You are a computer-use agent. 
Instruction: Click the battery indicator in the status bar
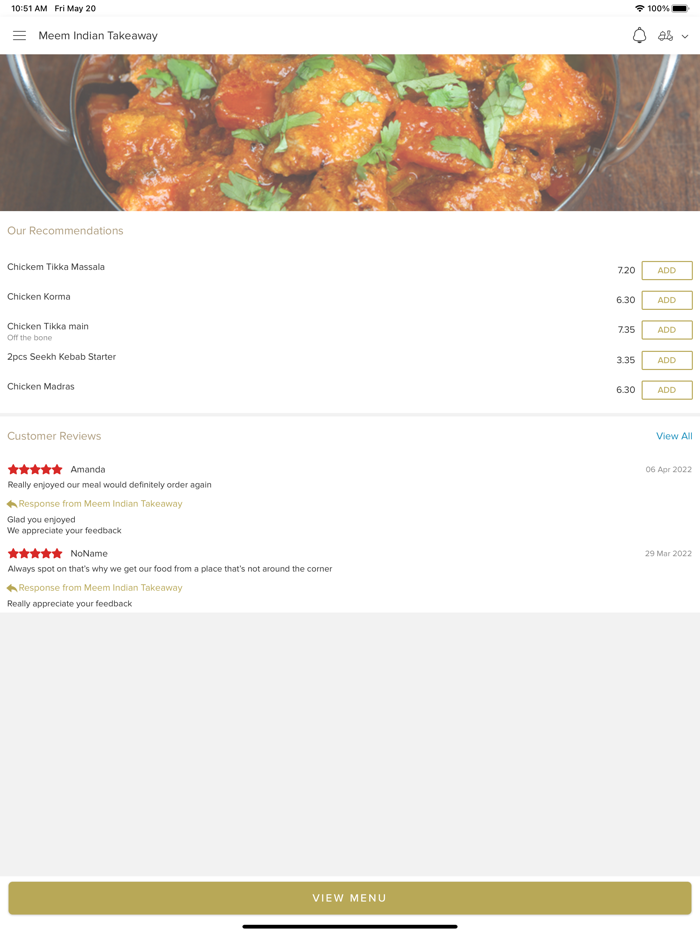(x=682, y=7)
